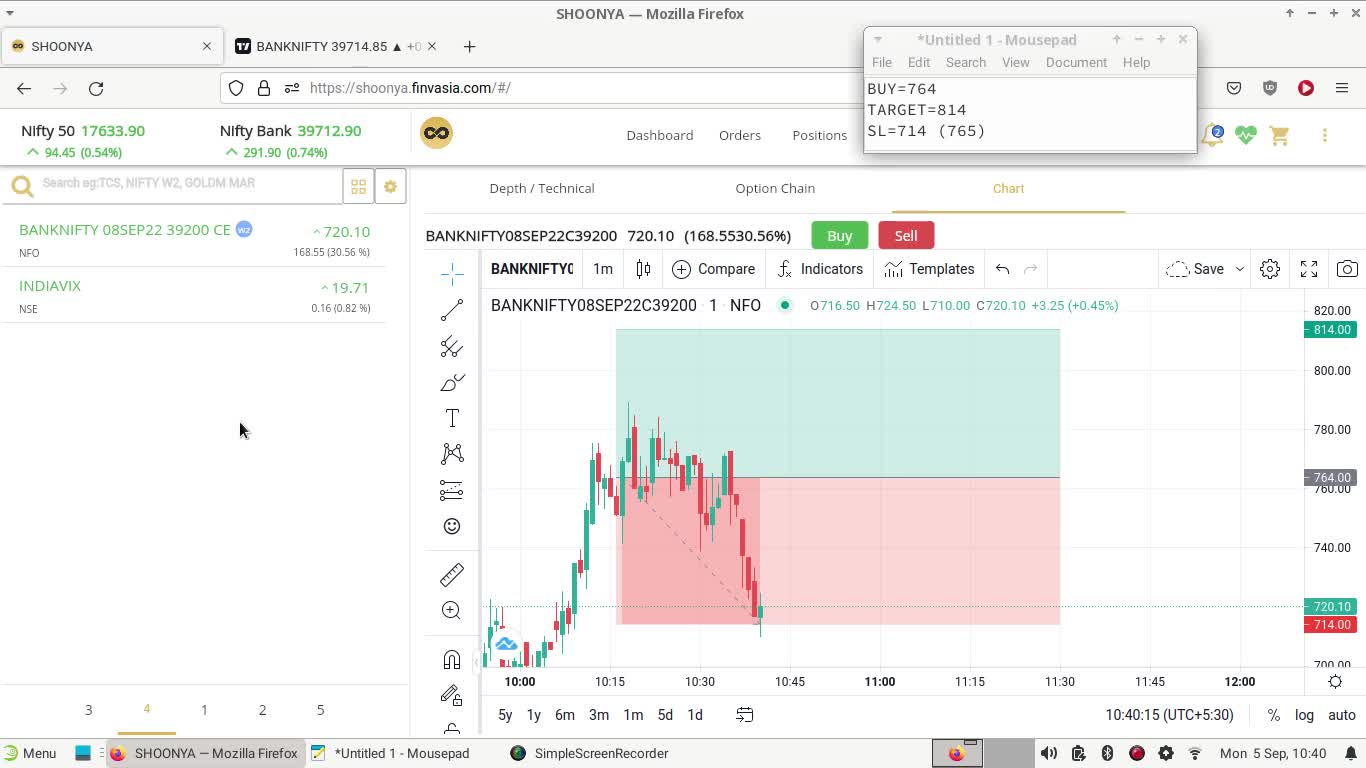
Task: Open Mousepad window menu arrow
Action: [x=878, y=40]
